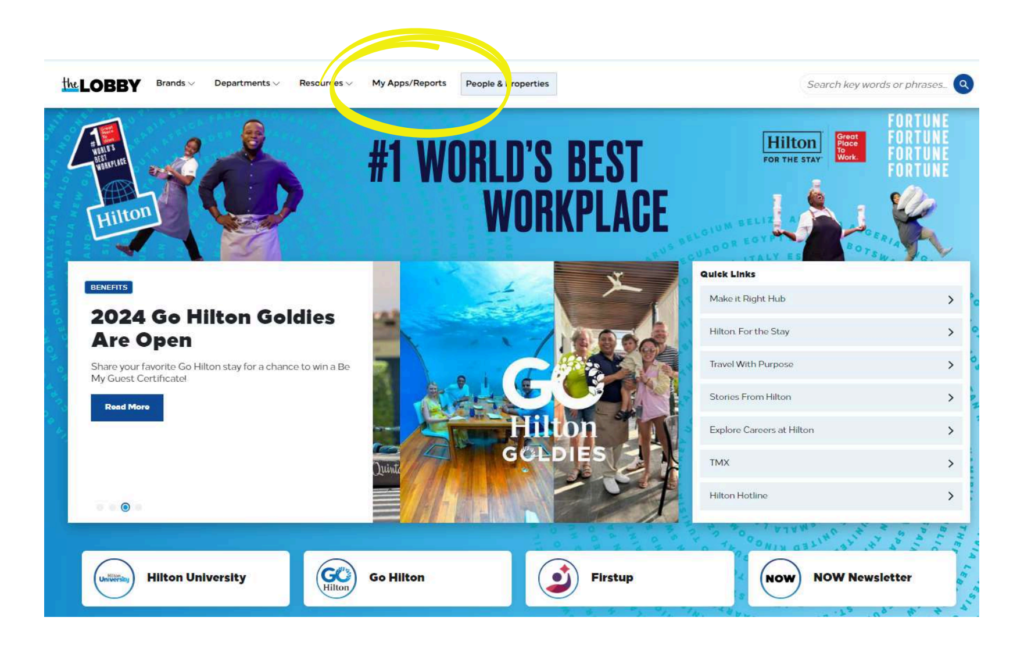Click the chevron on Stories From Hilton
Image resolution: width=1024 pixels, height=646 pixels.
click(x=951, y=398)
